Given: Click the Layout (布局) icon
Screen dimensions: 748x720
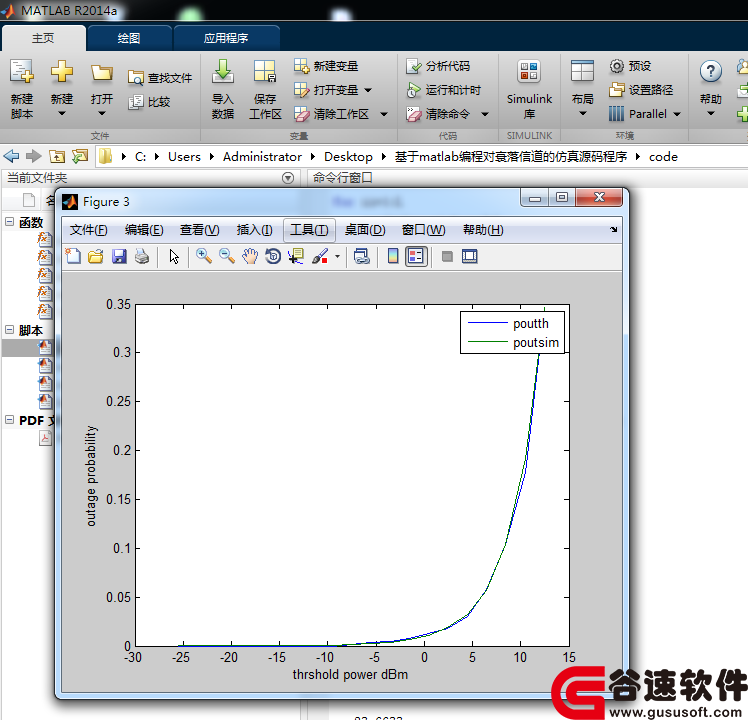Looking at the screenshot, I should click(582, 72).
